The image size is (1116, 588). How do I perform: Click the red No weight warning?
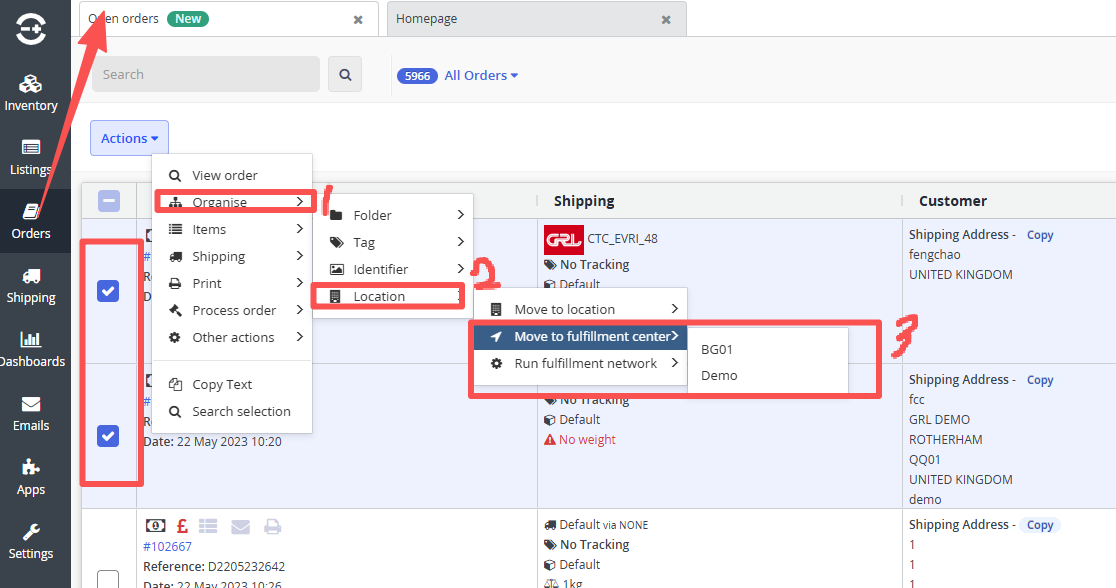(x=580, y=440)
